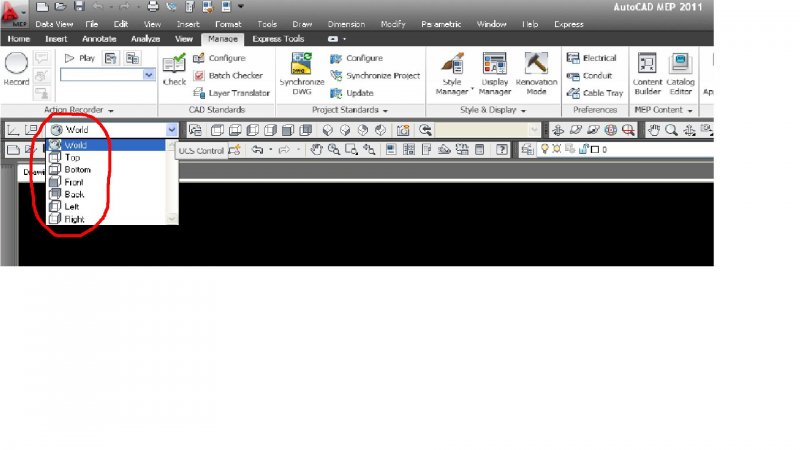Select Right in the UCS list

click(x=106, y=219)
